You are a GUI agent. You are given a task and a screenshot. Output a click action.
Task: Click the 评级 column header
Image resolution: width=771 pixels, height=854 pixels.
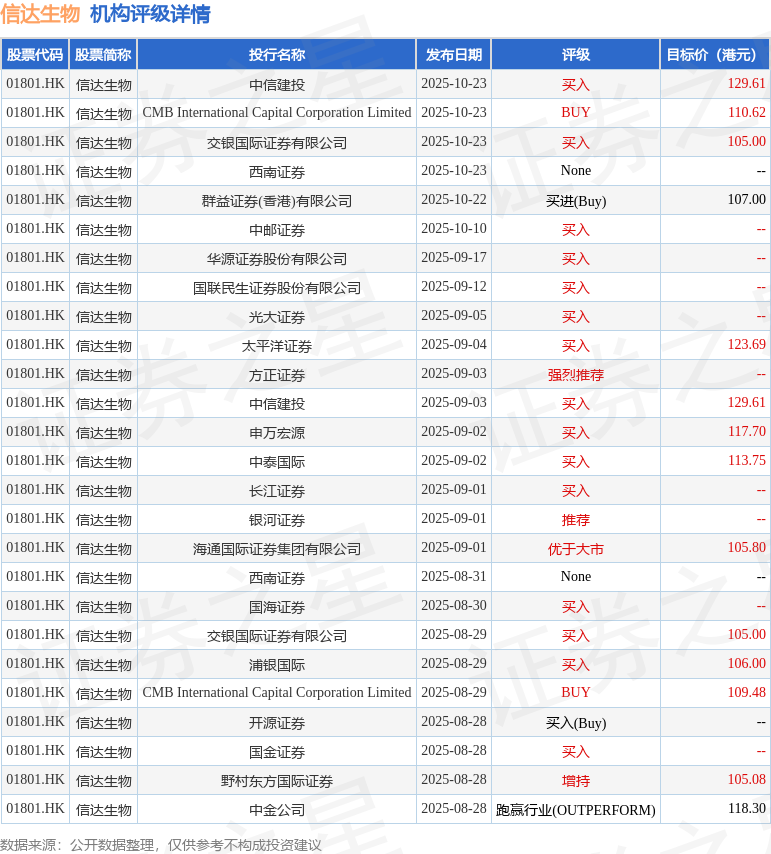pos(576,54)
